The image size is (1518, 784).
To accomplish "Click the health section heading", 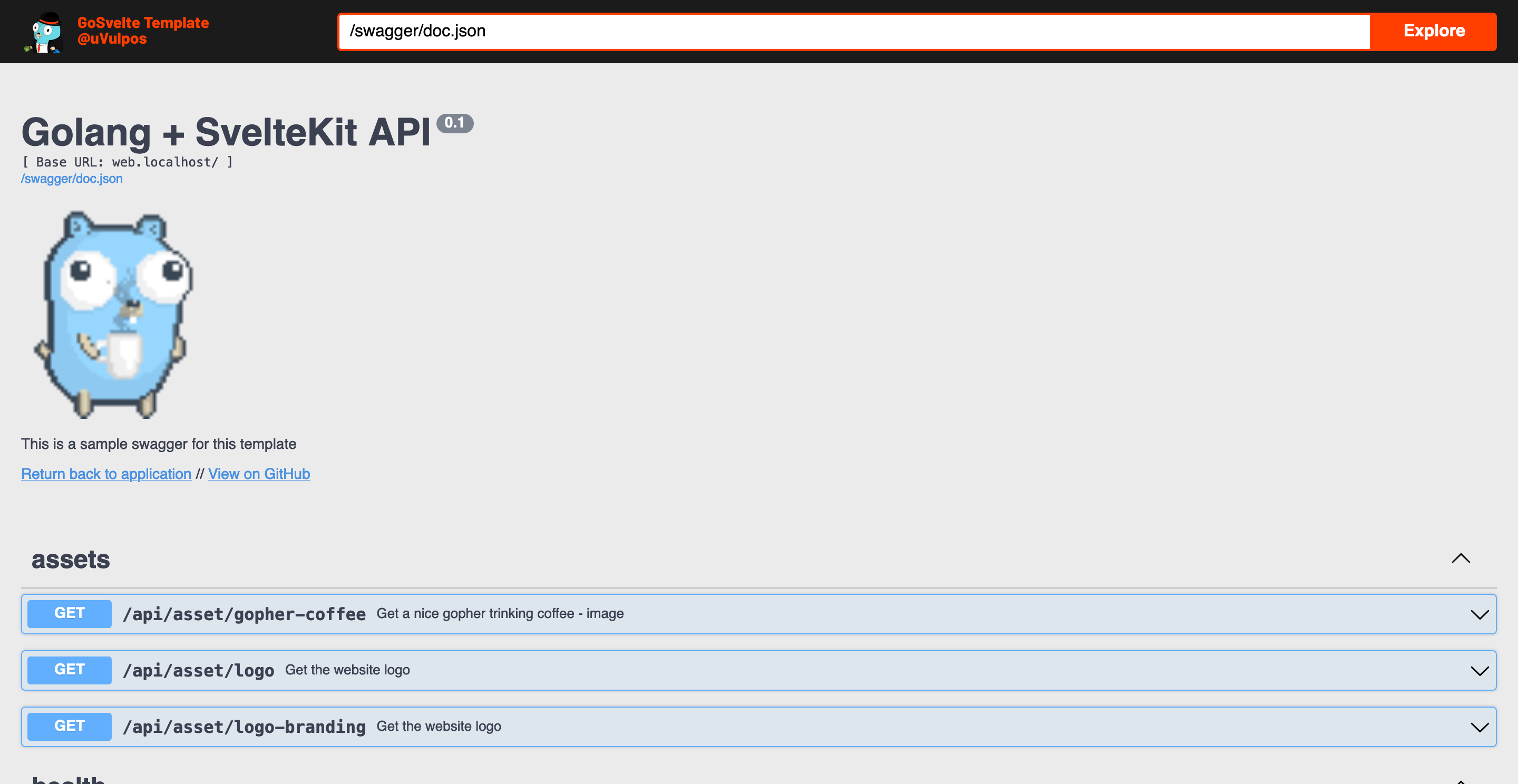I will point(69,779).
